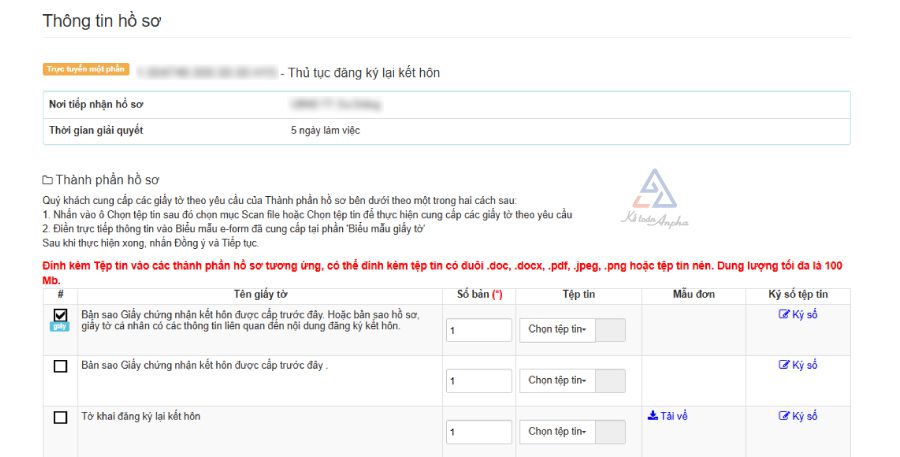Click the blue 'giấy' badge under the first checkbox
The image size is (900, 457).
click(60, 327)
